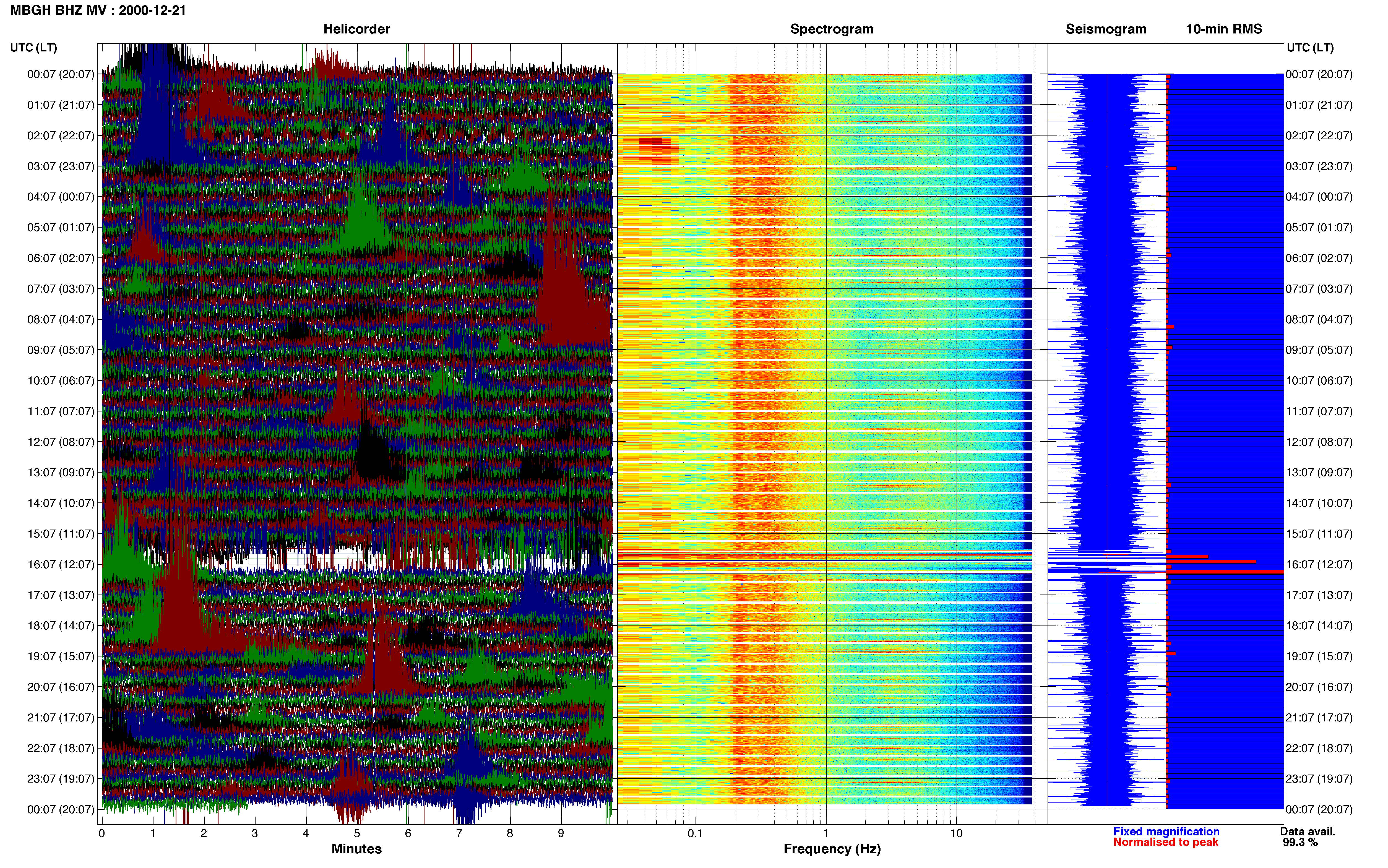
Task: Click left time label 06:07 (02:07)
Action: pos(61,258)
